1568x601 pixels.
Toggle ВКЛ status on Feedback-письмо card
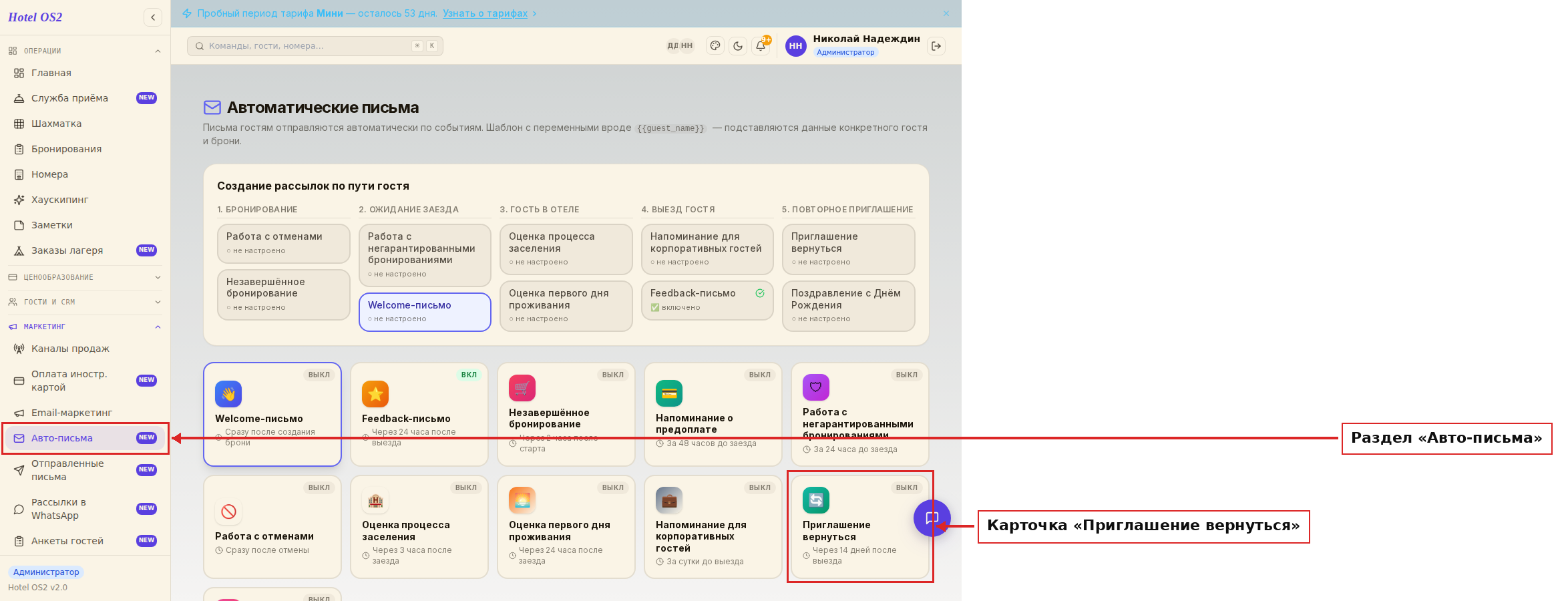click(x=469, y=375)
